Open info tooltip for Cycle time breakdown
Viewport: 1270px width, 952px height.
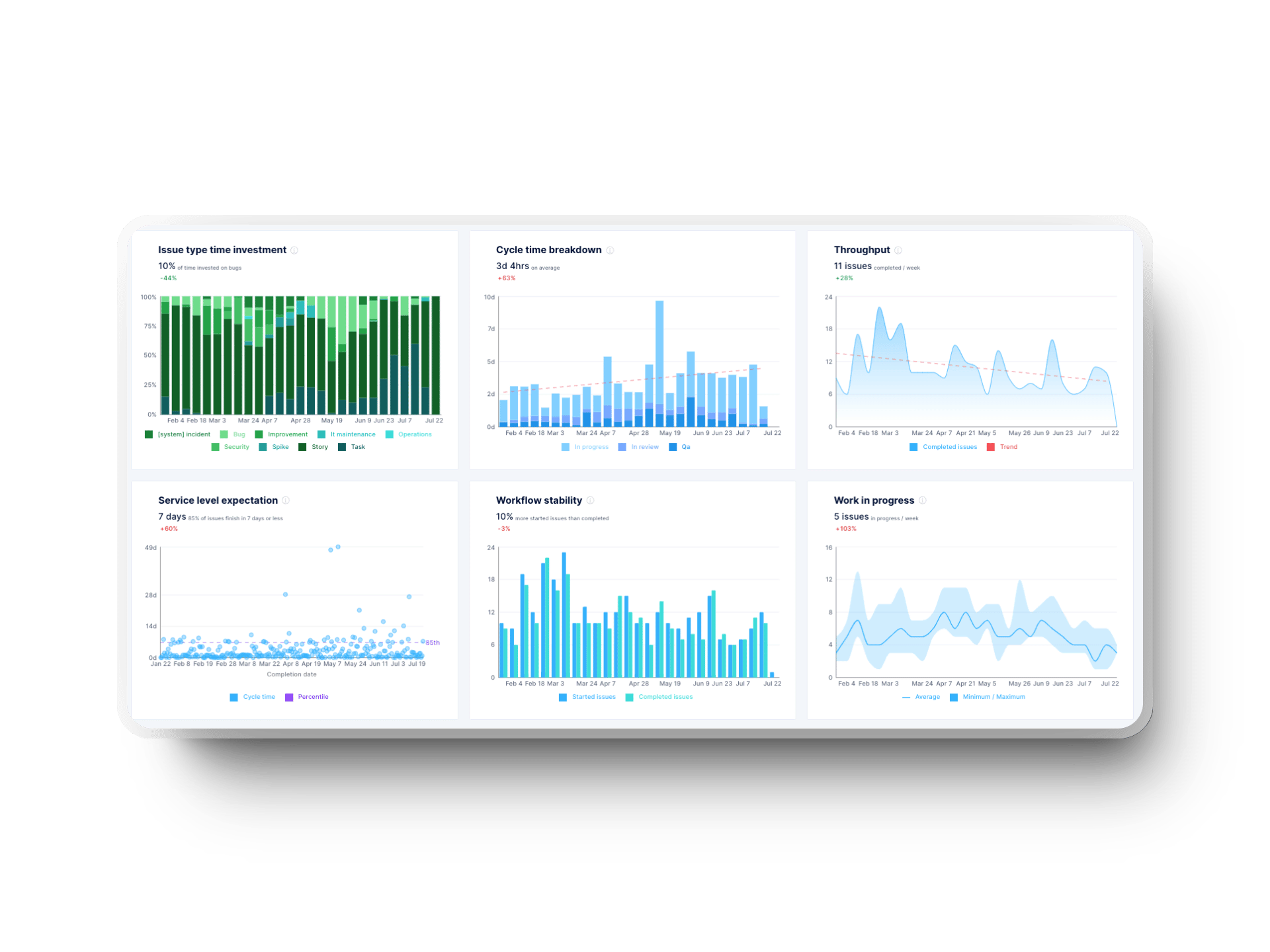pos(610,250)
